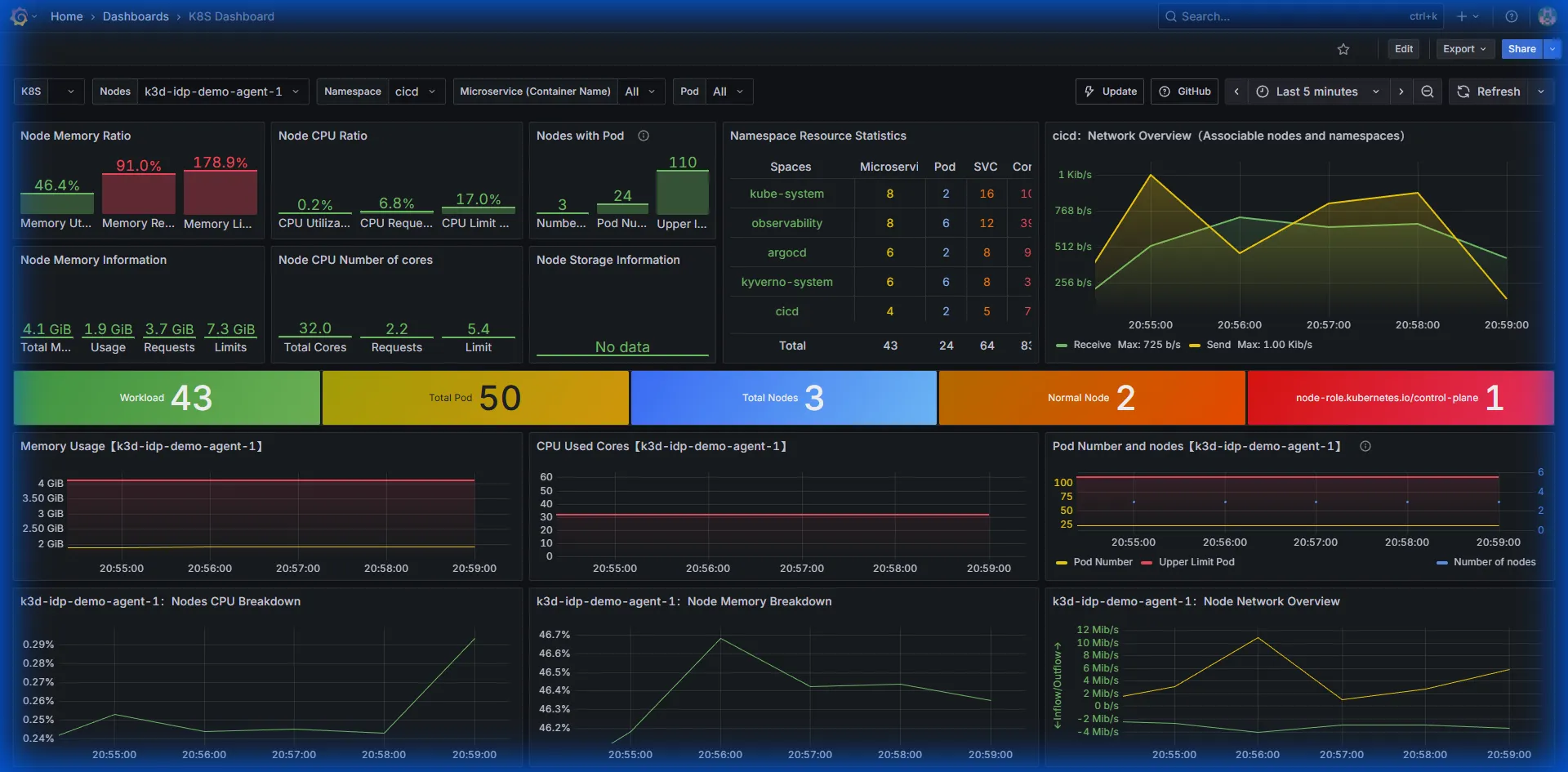The image size is (1568, 772).
Task: Show info for Pod Number and nodes panel
Action: coord(1365,446)
